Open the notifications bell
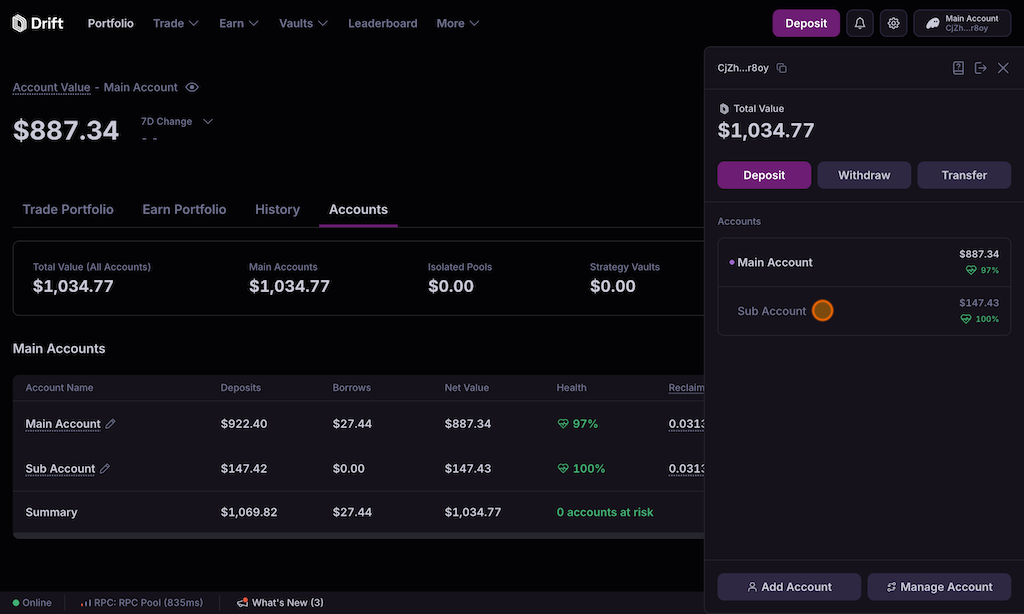This screenshot has width=1024, height=614. click(859, 23)
